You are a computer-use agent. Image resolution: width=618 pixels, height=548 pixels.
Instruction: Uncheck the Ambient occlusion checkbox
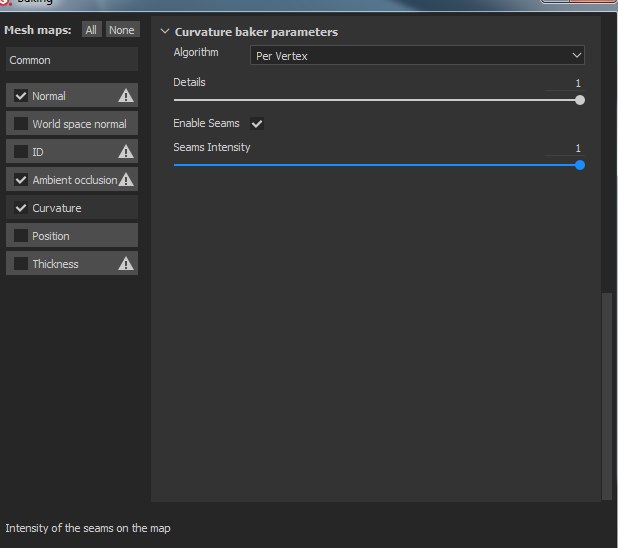click(x=20, y=180)
